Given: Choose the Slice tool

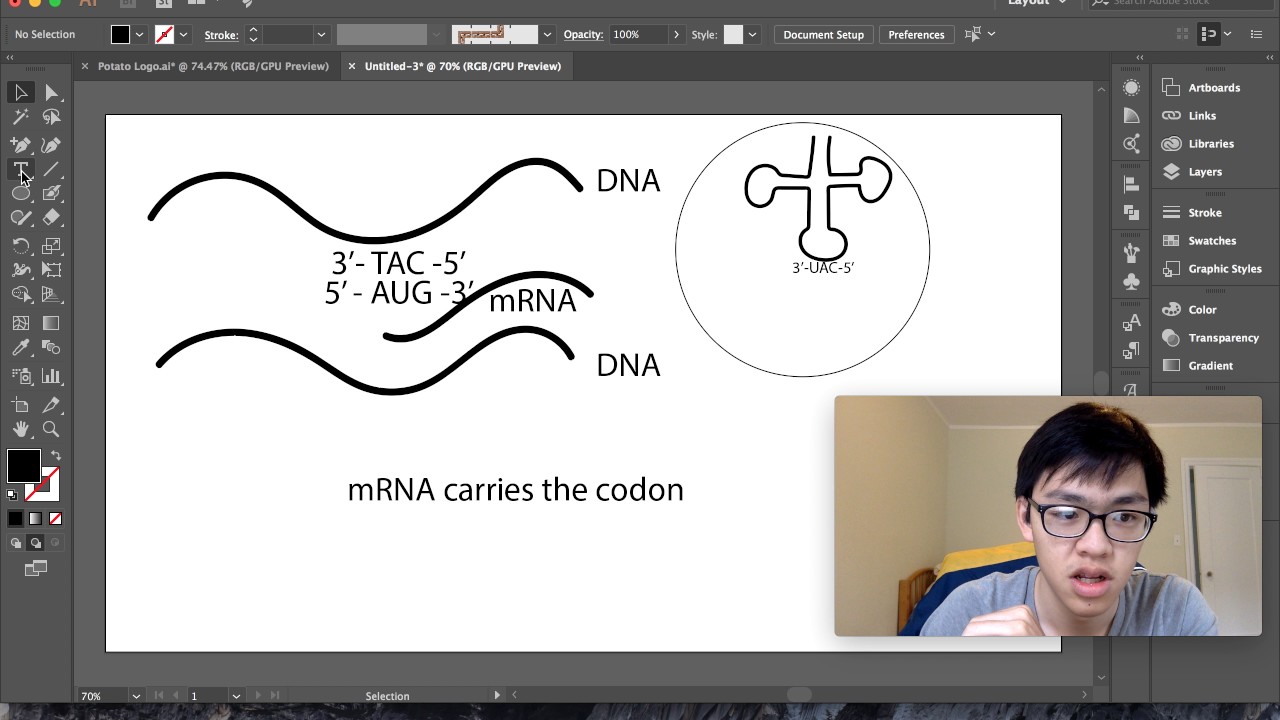Looking at the screenshot, I should click(51, 405).
